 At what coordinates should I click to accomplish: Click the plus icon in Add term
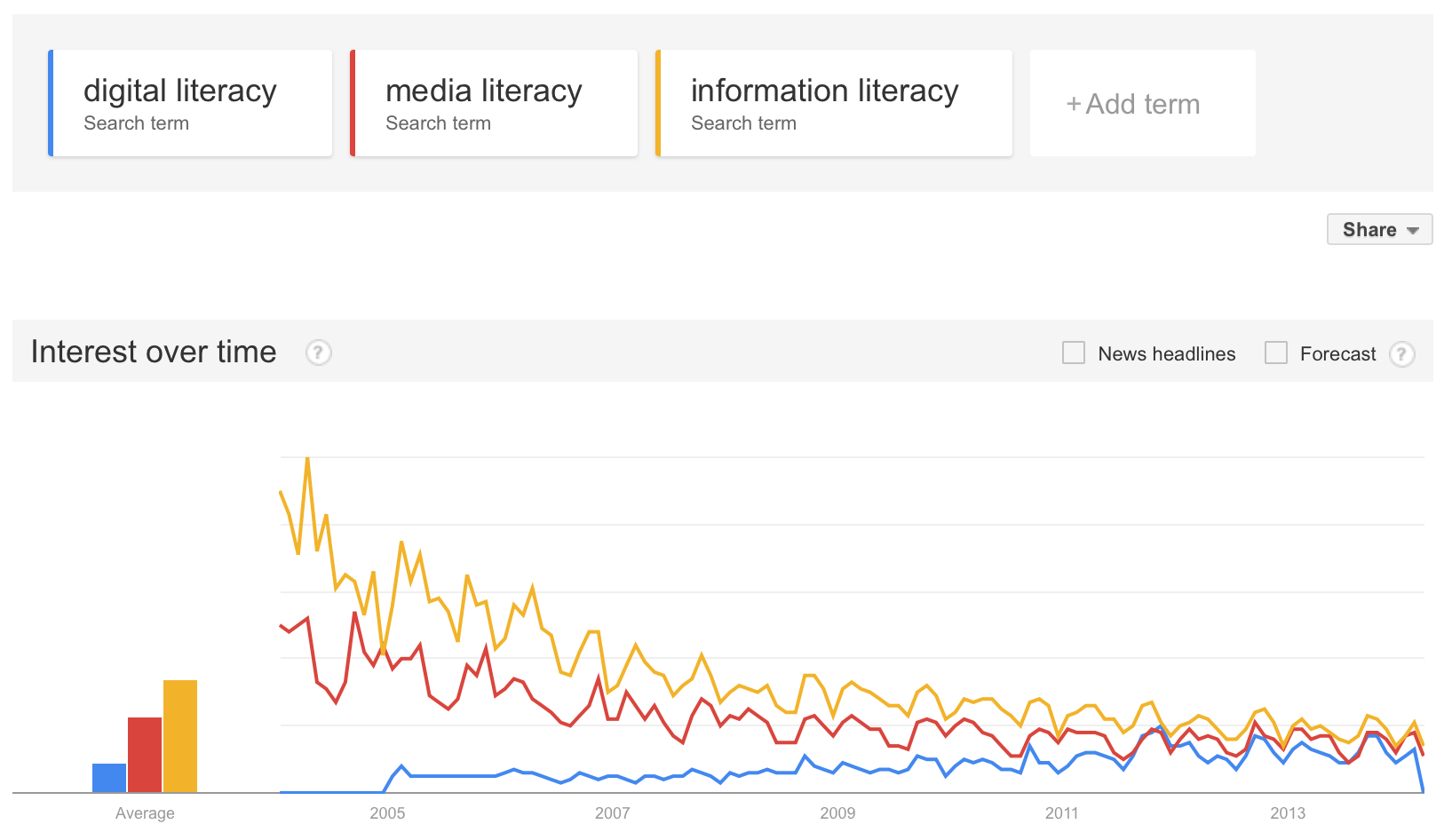click(1074, 105)
